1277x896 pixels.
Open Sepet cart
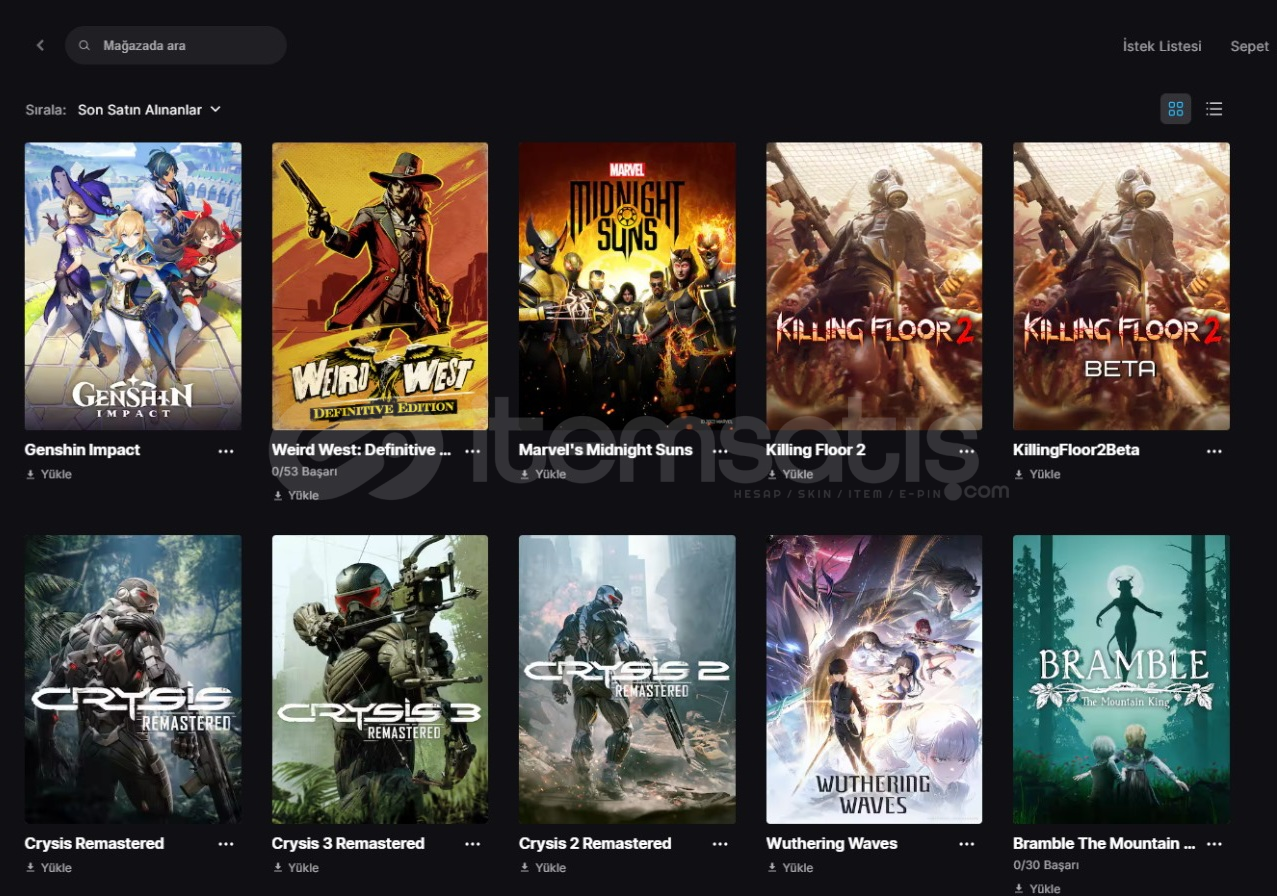pyautogui.click(x=1249, y=46)
